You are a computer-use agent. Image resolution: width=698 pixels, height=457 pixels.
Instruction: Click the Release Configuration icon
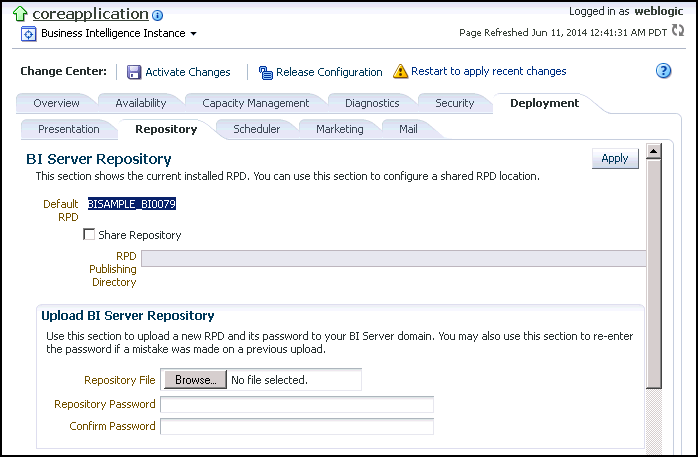[x=266, y=73]
